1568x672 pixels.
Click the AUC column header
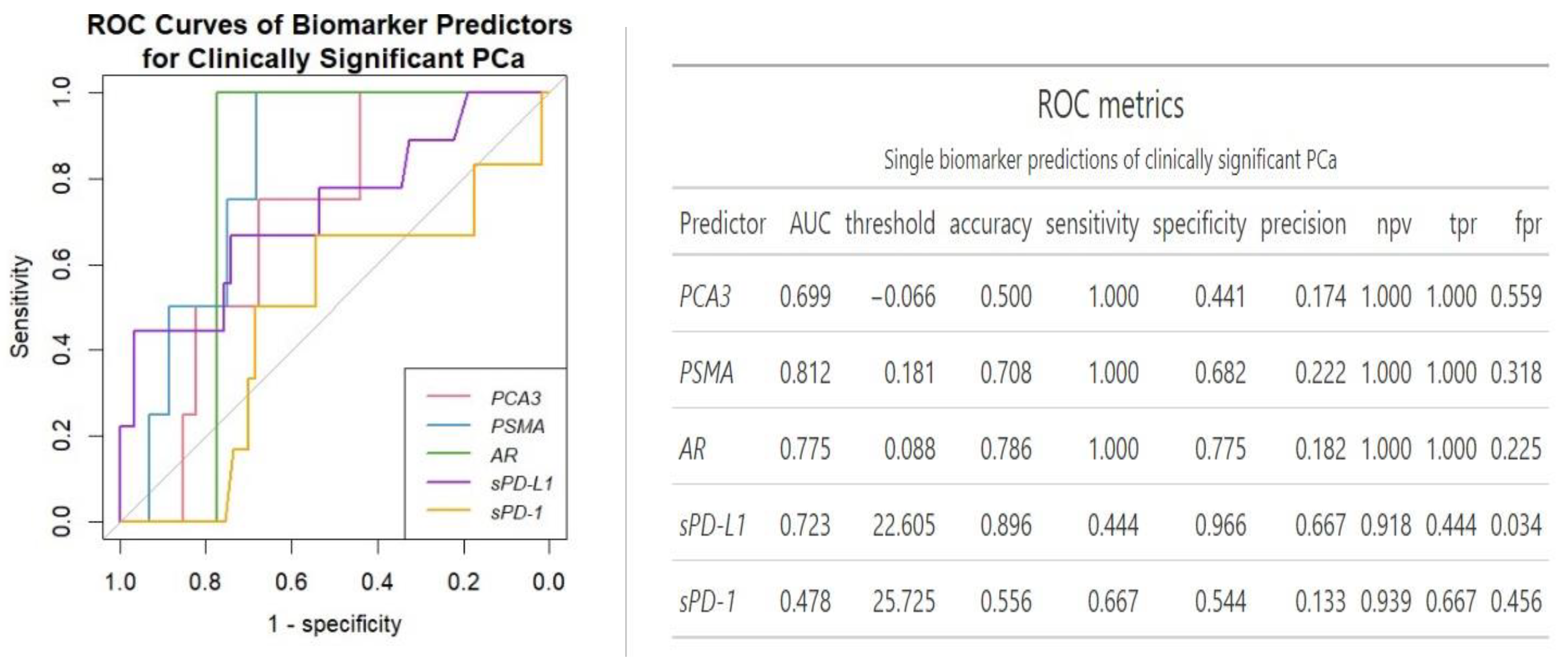tap(810, 224)
